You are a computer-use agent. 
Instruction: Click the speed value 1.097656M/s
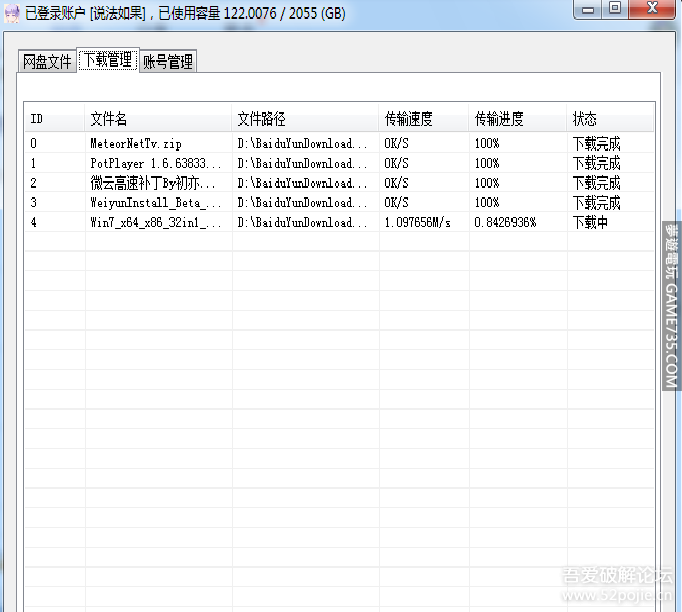(x=418, y=223)
